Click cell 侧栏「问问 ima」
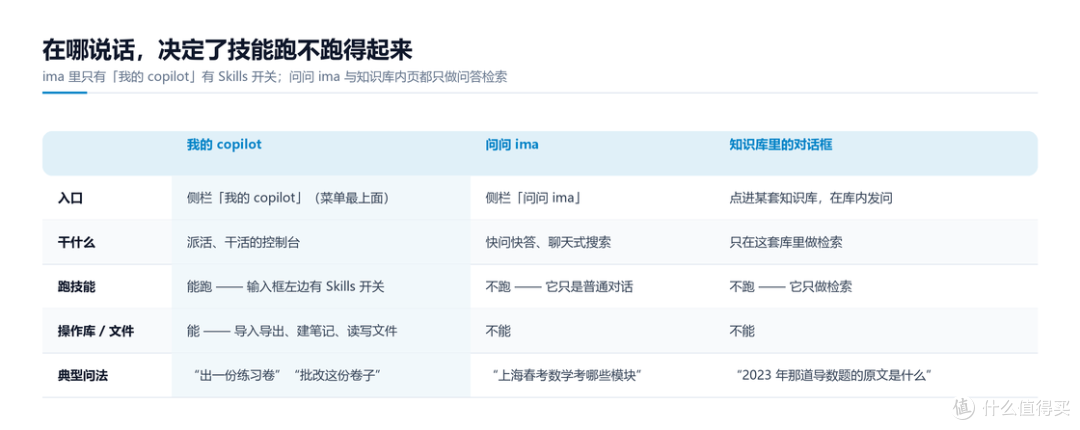This screenshot has height=430, width=1080. click(x=535, y=198)
